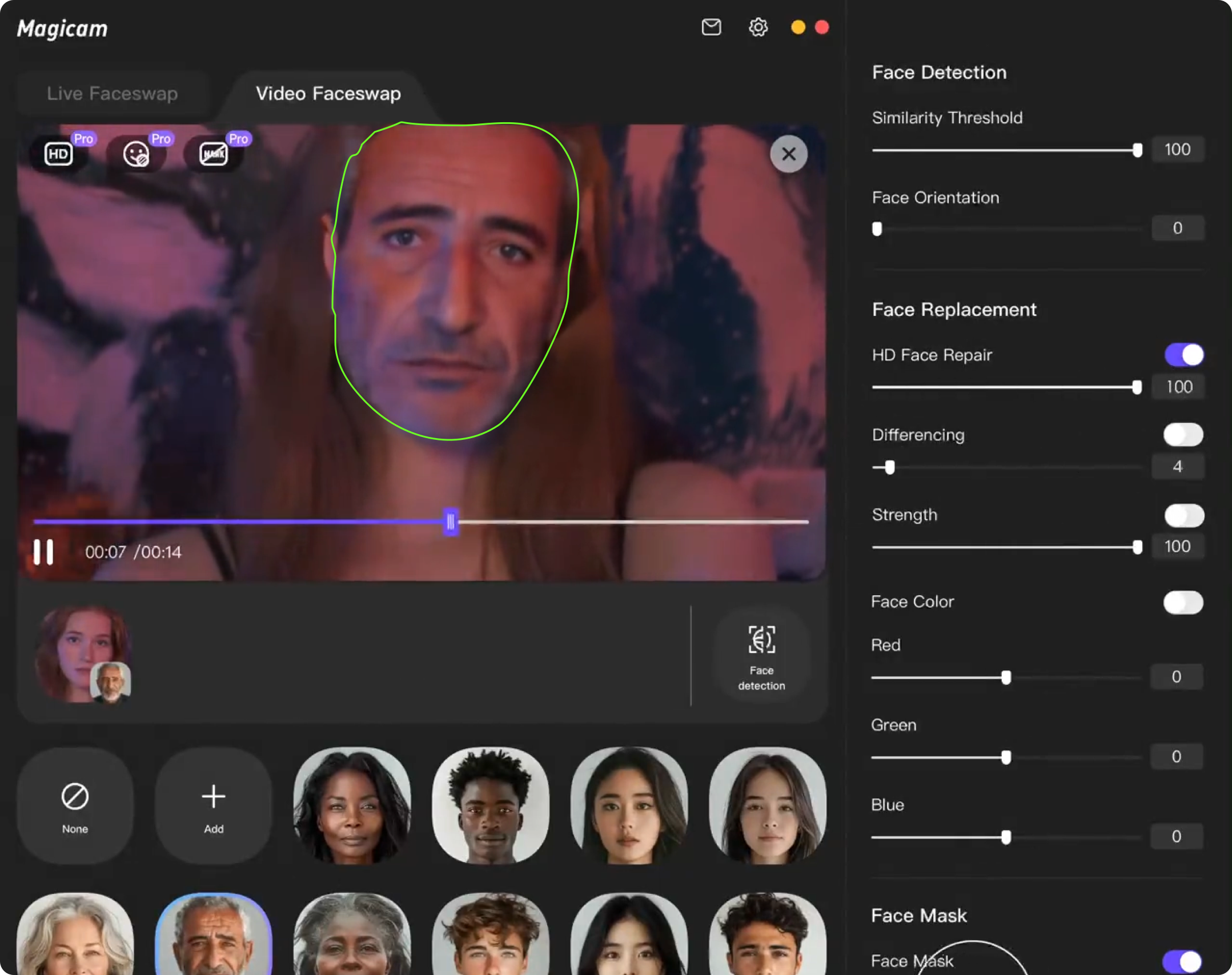Click the Add face button with plus icon
The image size is (1232, 975).
pyautogui.click(x=212, y=805)
